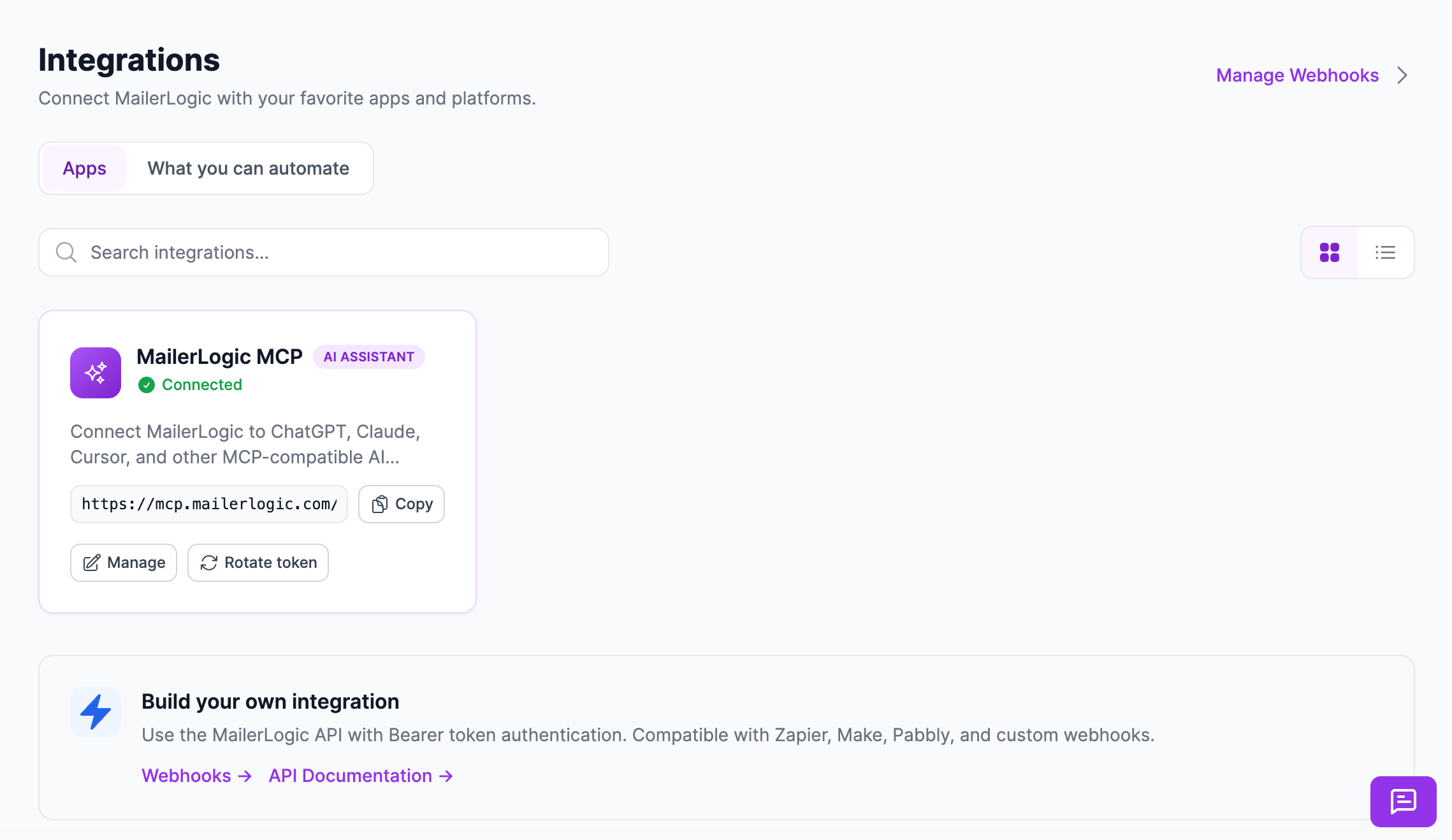Image resolution: width=1452 pixels, height=840 pixels.
Task: Copy the MCP server URL
Action: [402, 504]
